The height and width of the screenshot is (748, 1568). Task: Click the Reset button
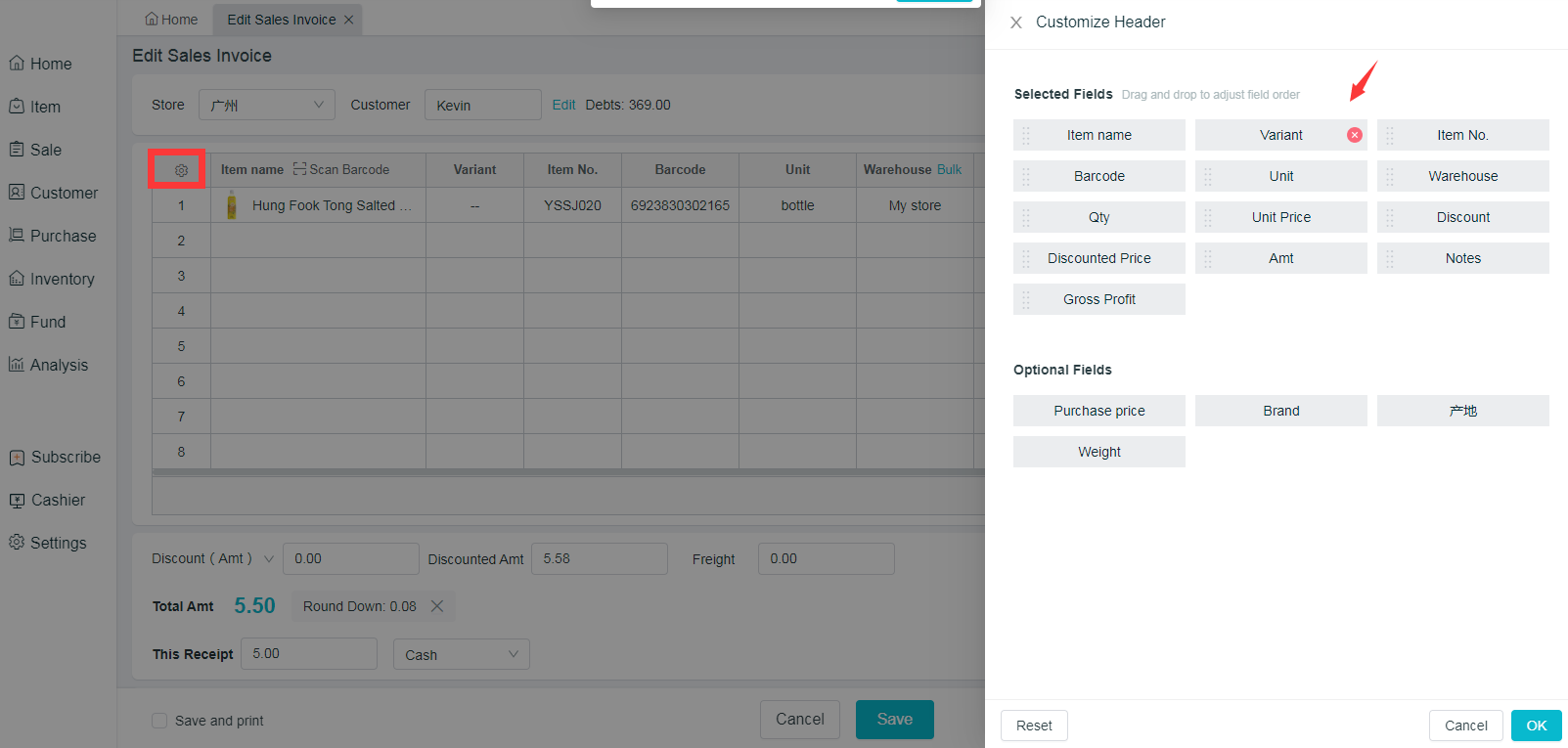1033,726
